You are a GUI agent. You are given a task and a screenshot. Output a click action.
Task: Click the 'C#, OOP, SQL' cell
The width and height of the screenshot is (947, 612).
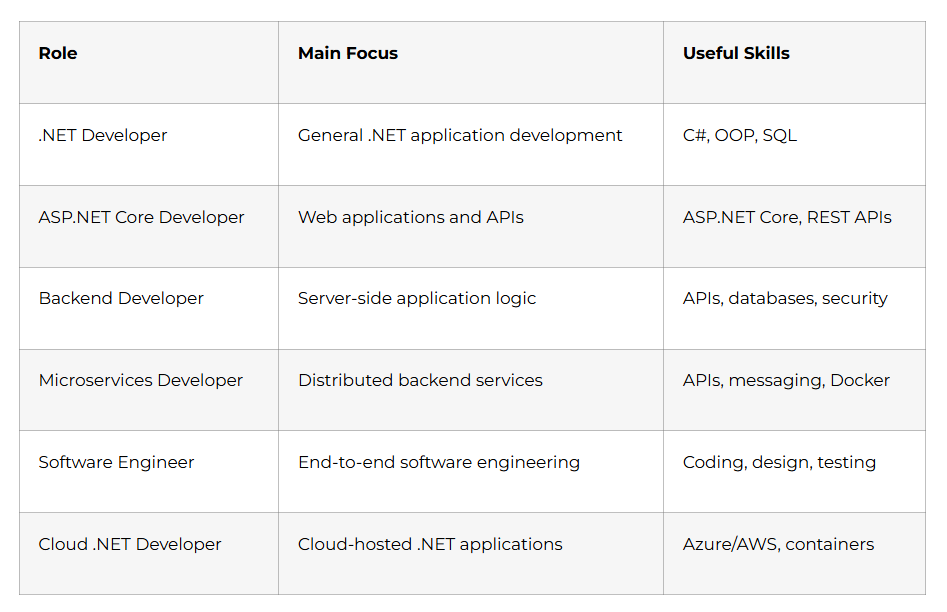[x=794, y=144]
